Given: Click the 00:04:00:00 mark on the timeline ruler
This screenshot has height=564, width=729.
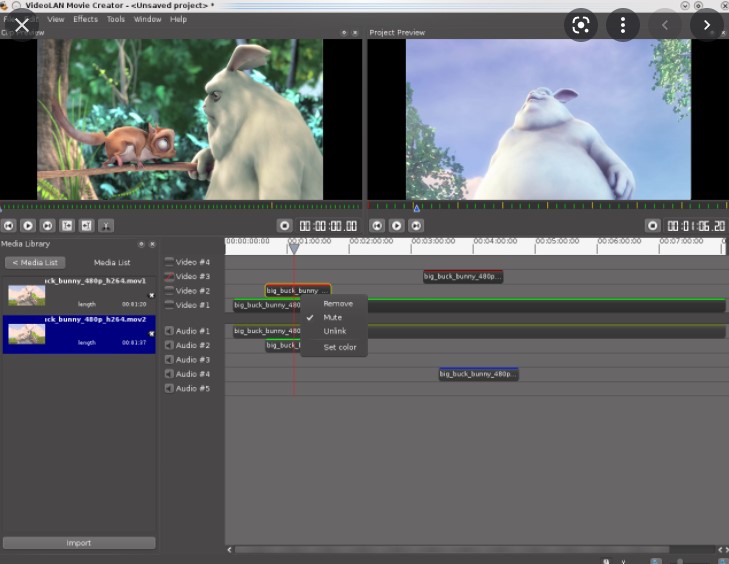Looking at the screenshot, I should point(495,241).
